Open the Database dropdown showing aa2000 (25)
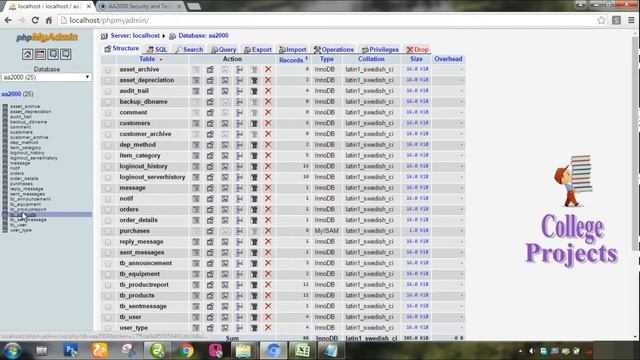The width and height of the screenshot is (640, 360). tap(46, 77)
